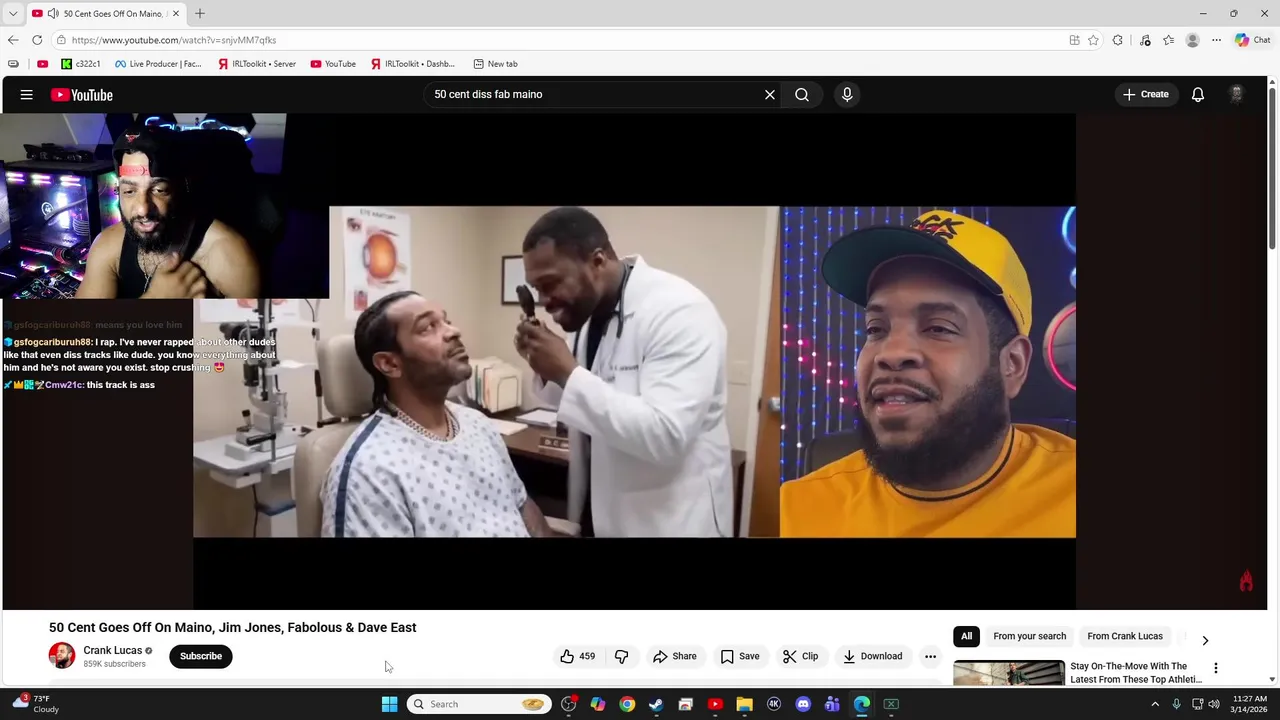Open split screen from address bar
This screenshot has height=720, width=1280.
coord(1074,40)
